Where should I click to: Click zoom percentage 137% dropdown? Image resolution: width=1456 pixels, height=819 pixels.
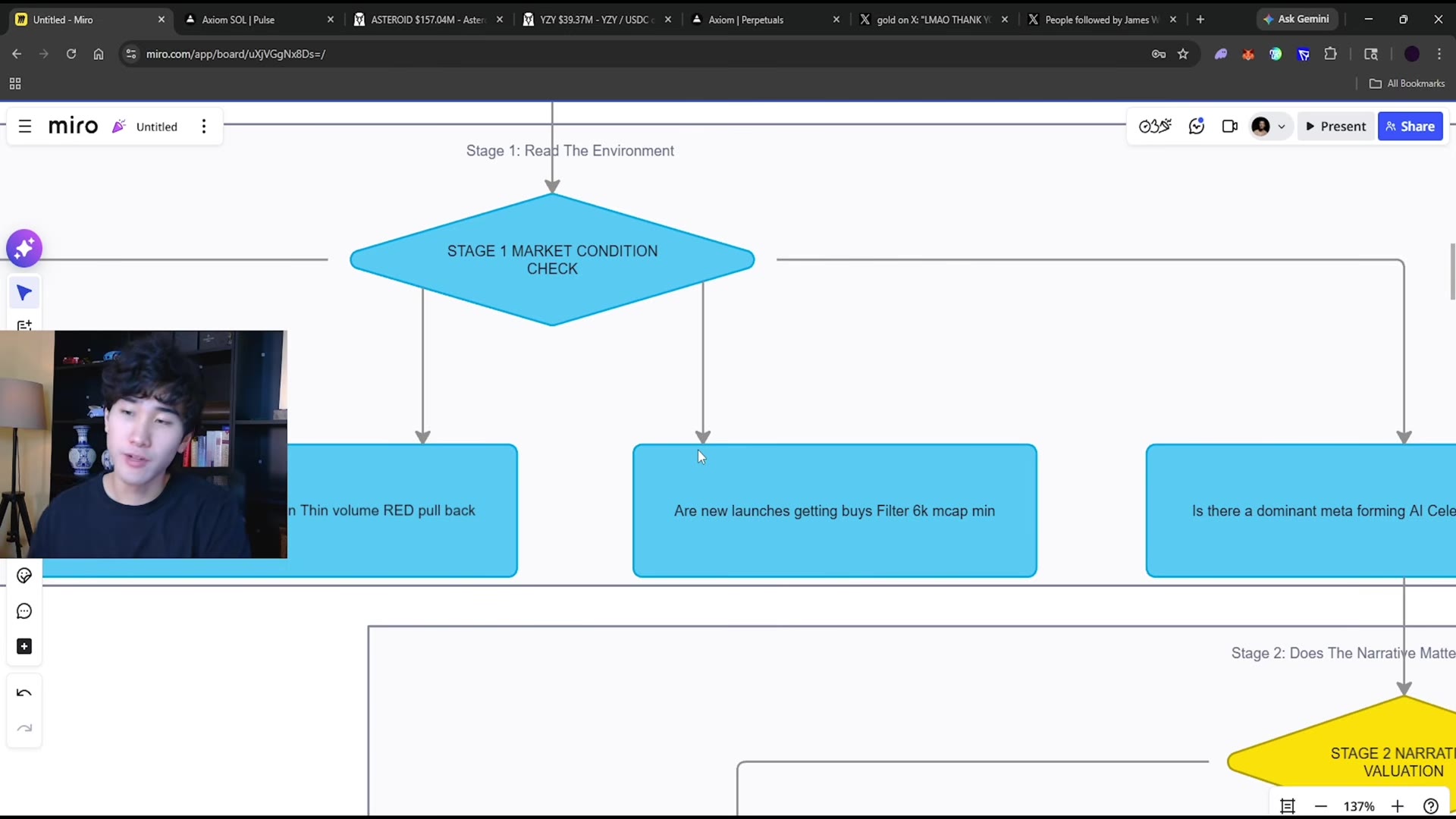pyautogui.click(x=1359, y=806)
